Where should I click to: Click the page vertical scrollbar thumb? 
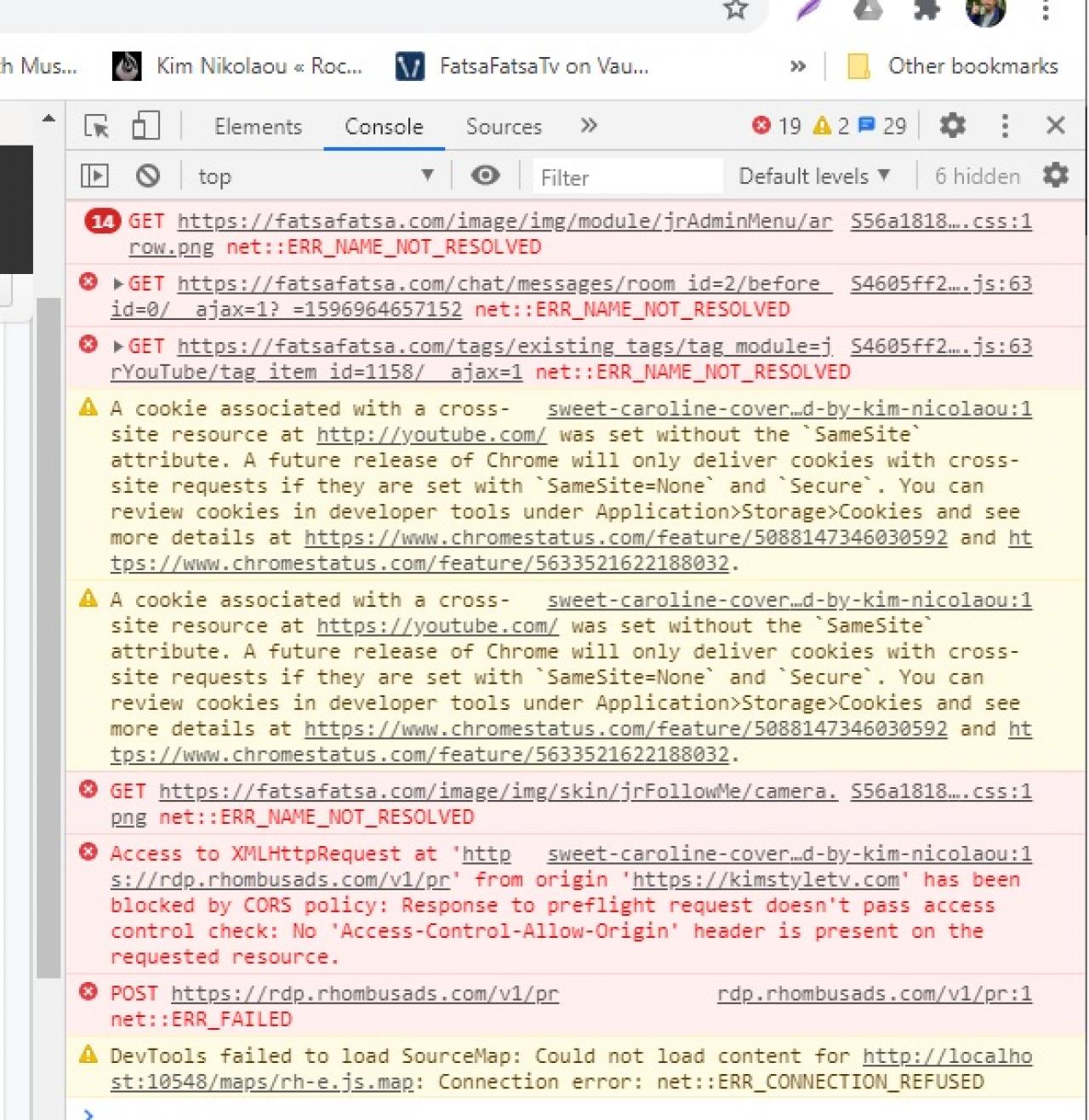48,638
